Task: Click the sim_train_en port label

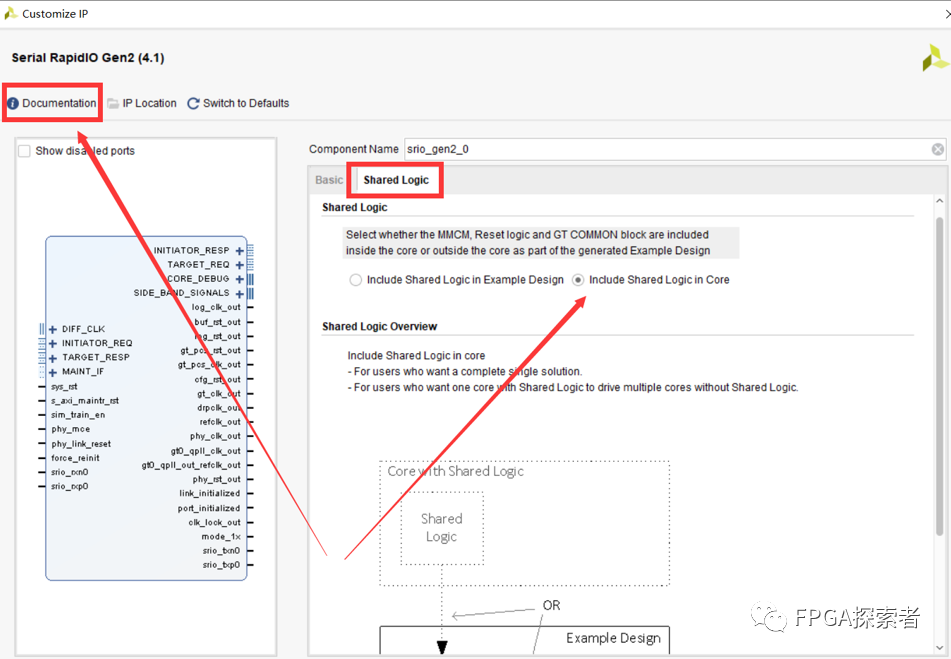Action: tap(78, 415)
